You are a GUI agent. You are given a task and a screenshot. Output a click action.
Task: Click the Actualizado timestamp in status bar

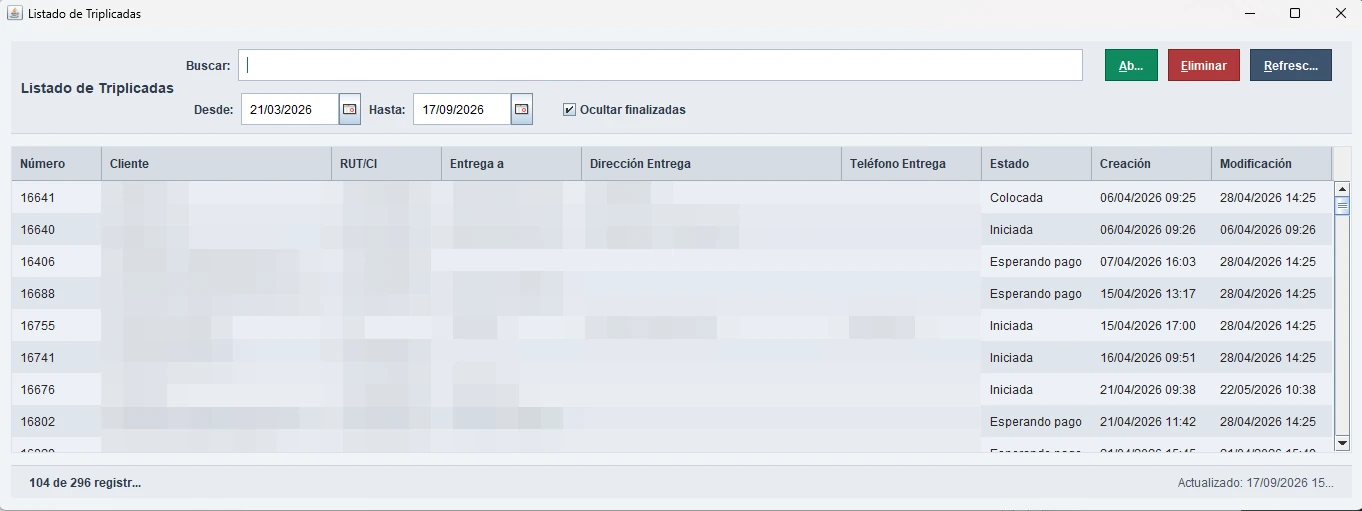[x=1255, y=483]
